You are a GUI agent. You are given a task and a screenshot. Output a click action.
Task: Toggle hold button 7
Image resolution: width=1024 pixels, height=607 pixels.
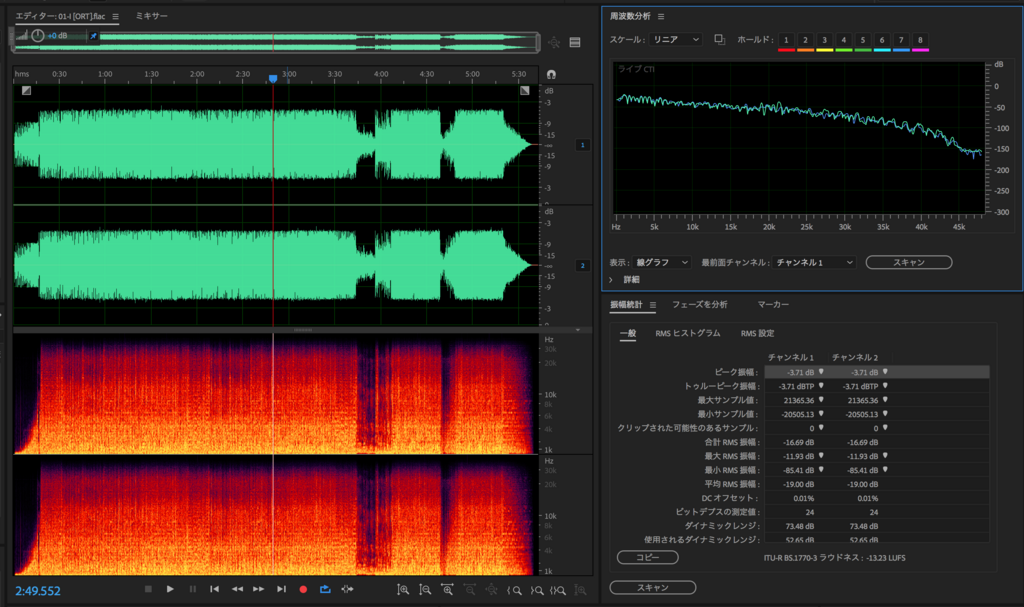coord(901,40)
